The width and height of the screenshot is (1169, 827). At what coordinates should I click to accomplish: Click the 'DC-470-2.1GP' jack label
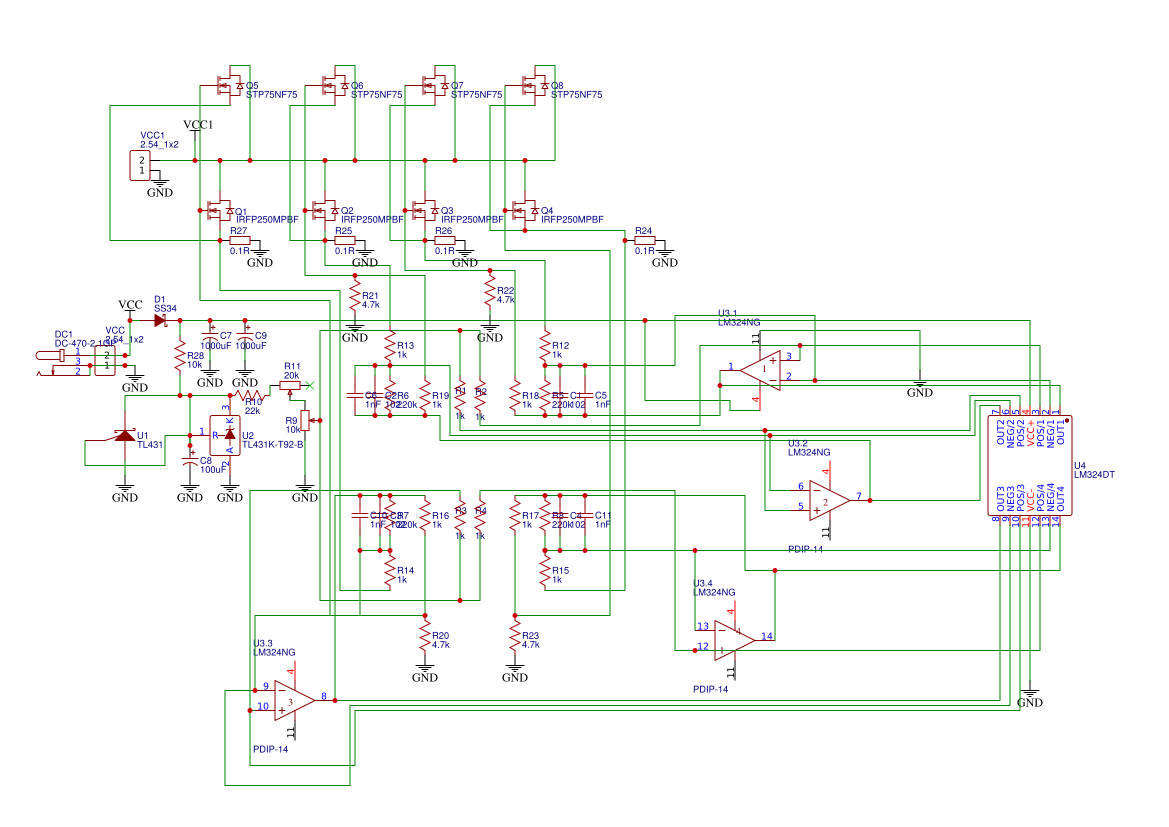point(85,344)
